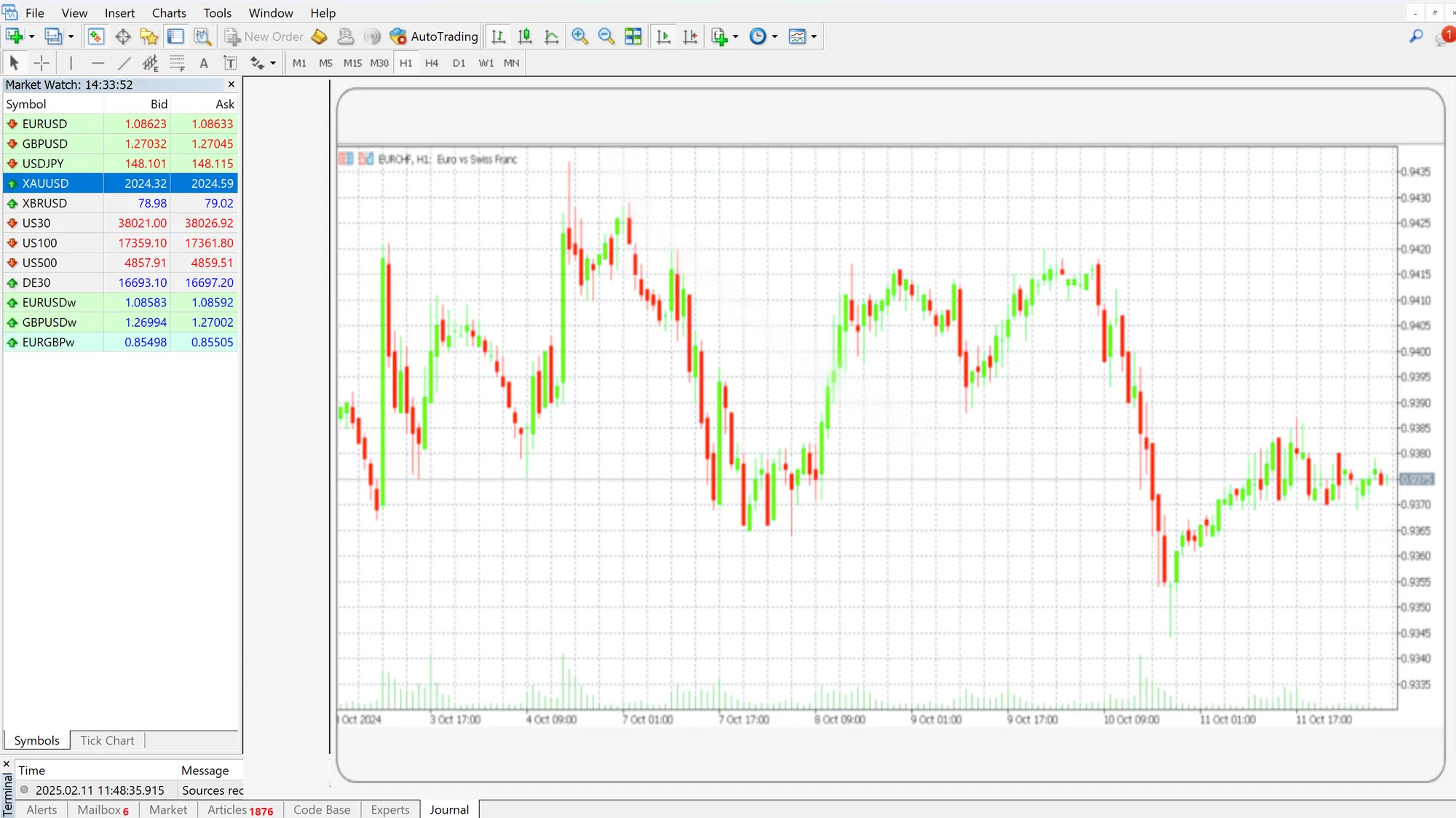
Task: Switch chart to candlestick mode
Action: point(524,36)
